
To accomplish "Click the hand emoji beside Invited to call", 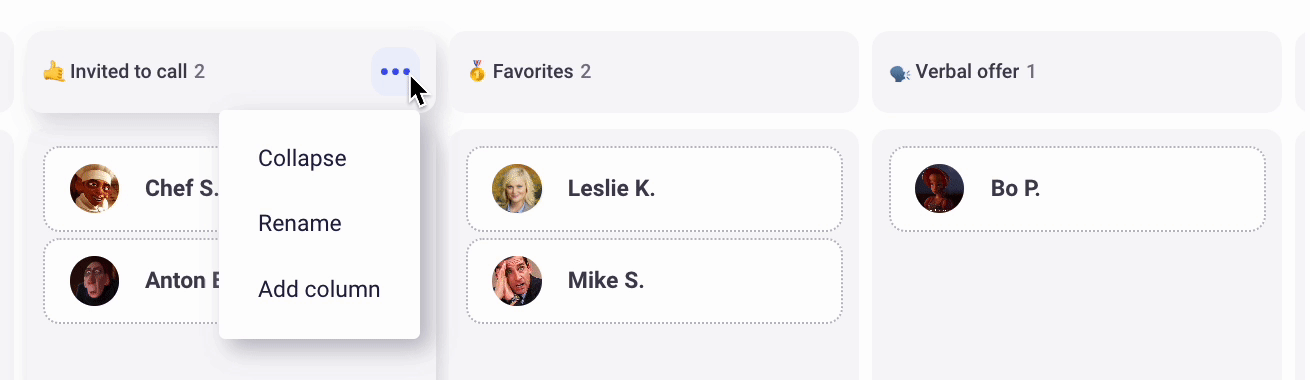I will pyautogui.click(x=54, y=72).
